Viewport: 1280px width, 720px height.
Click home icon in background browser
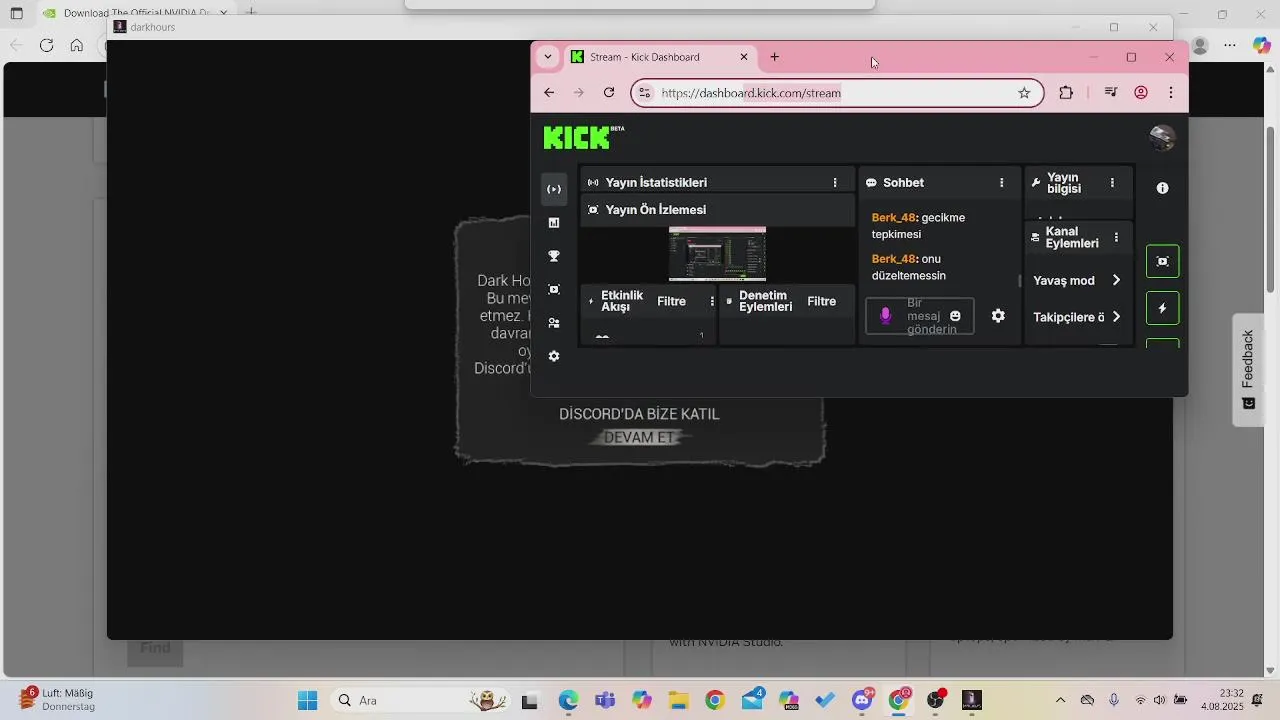tap(77, 45)
